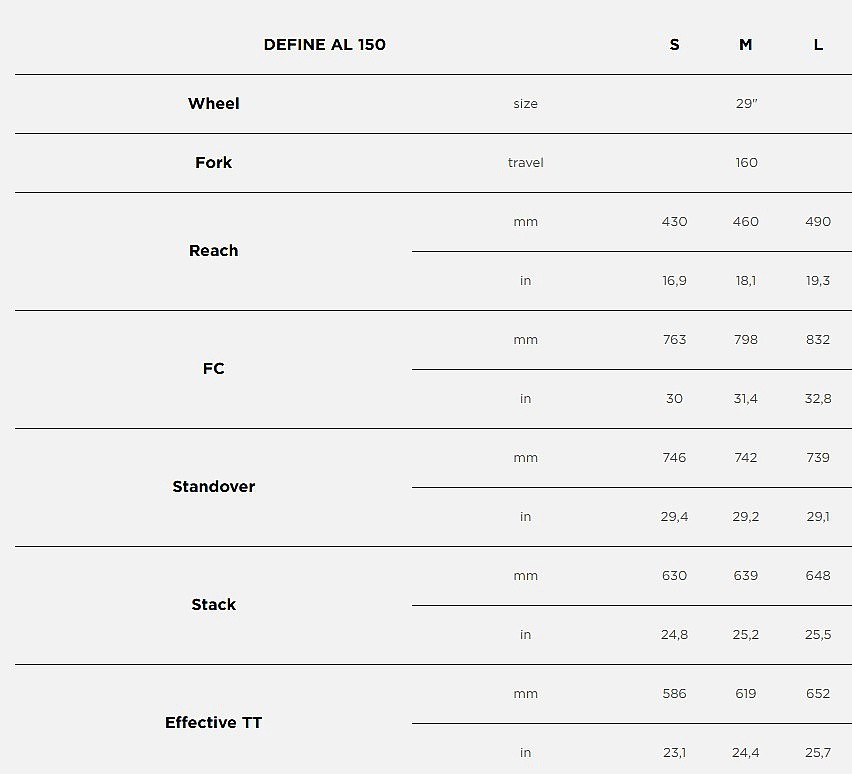Select the 742 mm standover value

point(745,457)
